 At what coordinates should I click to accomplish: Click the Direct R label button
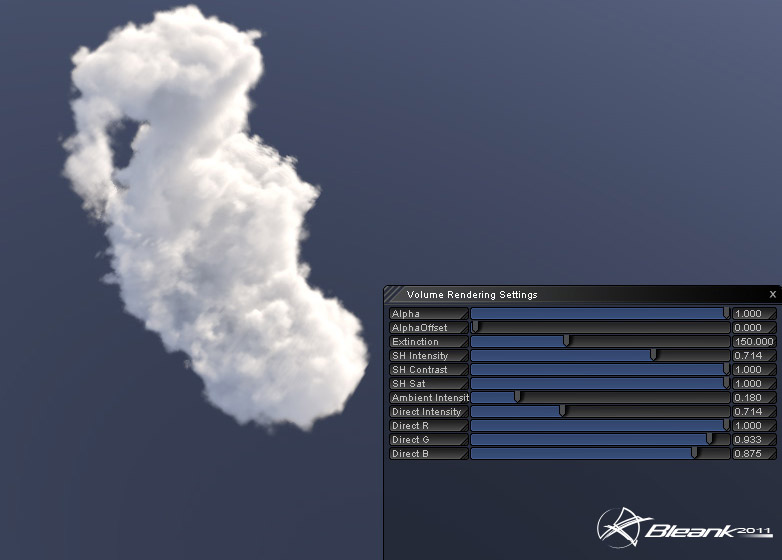click(x=428, y=425)
